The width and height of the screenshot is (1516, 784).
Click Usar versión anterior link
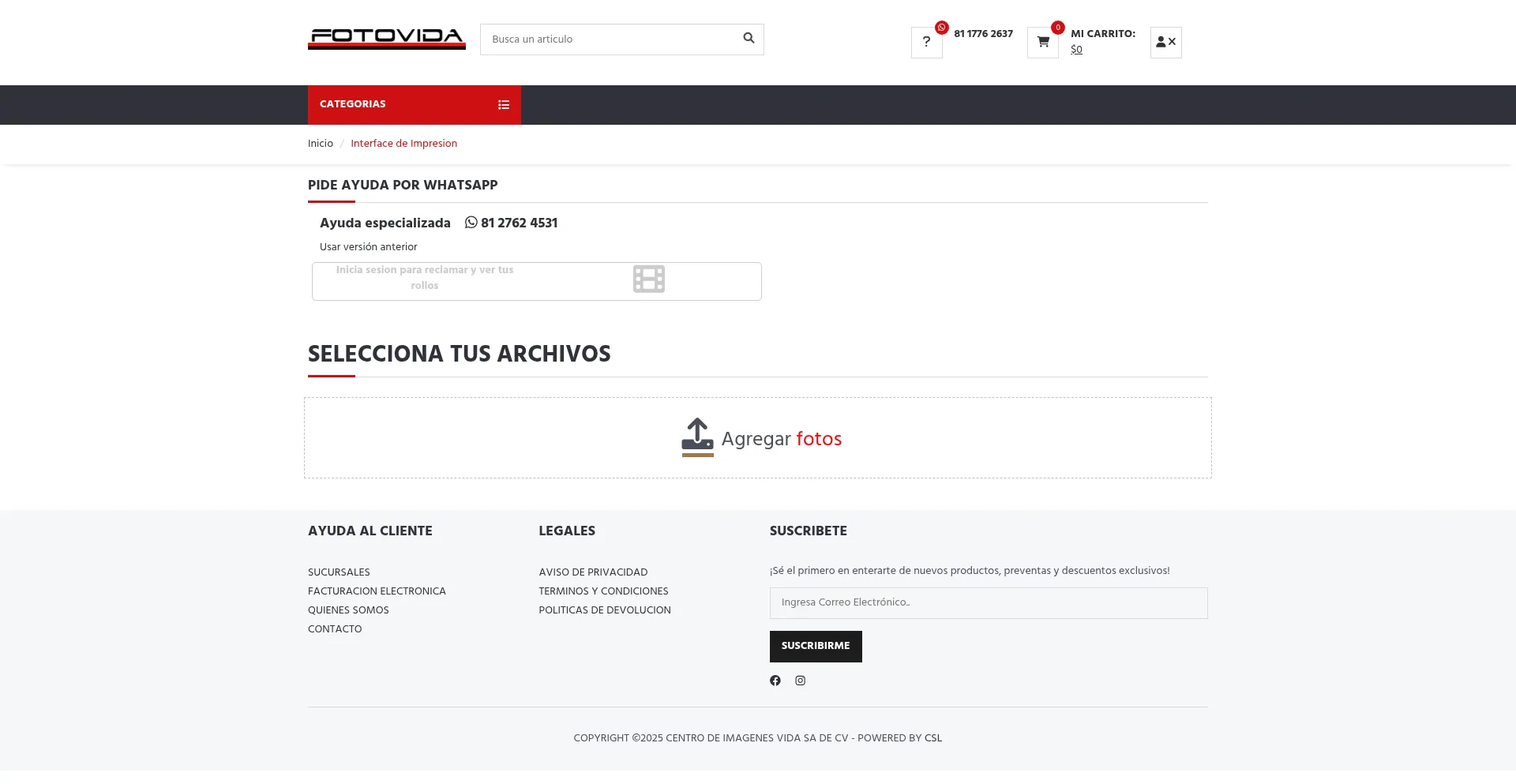369,247
